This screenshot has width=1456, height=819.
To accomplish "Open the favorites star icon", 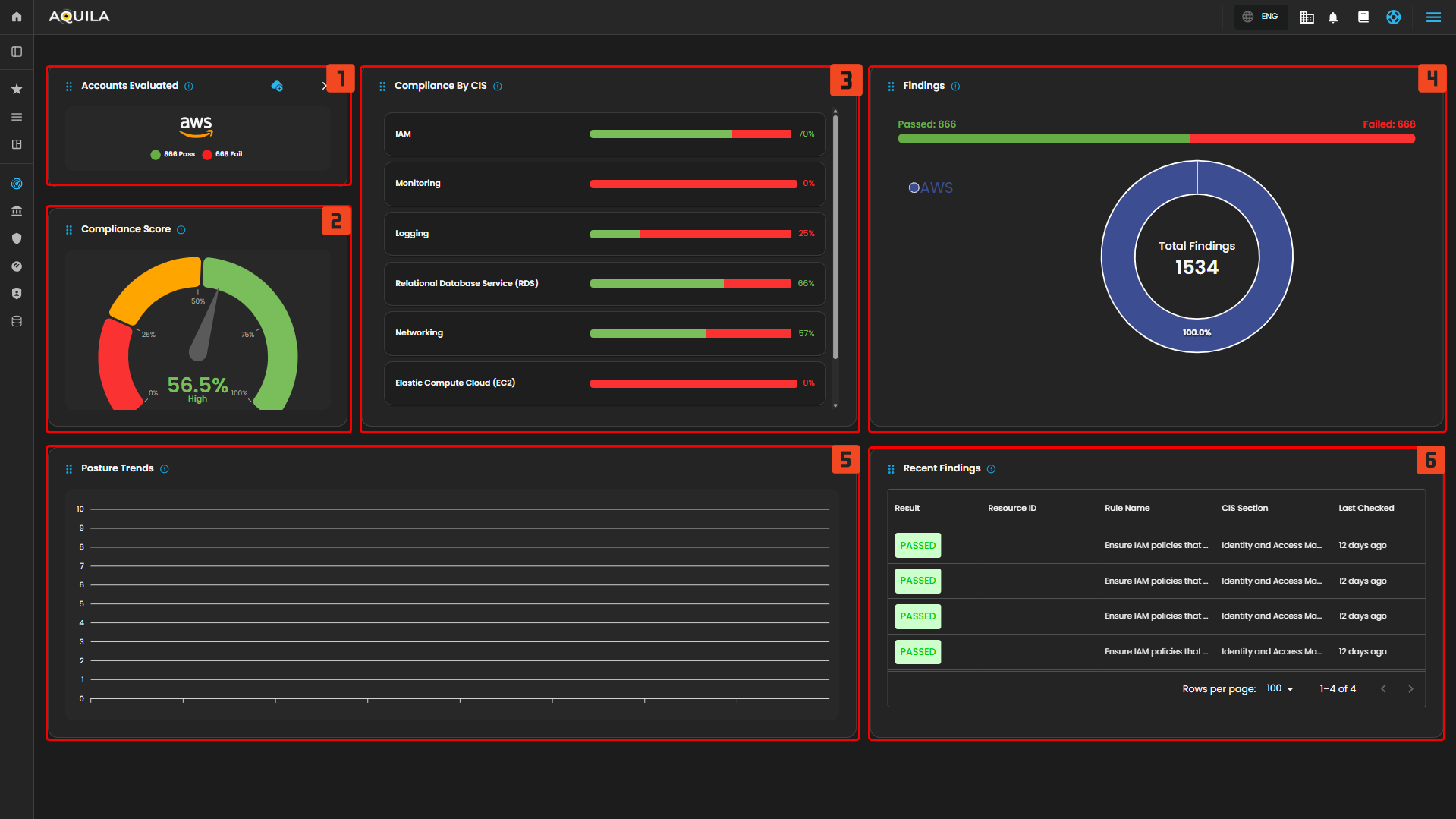I will (x=17, y=90).
